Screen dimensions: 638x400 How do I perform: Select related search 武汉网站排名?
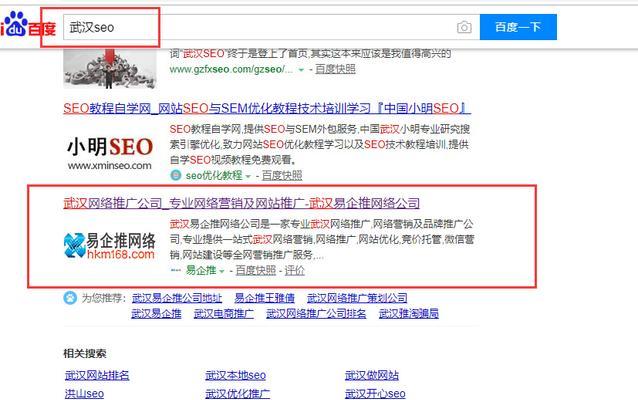click(96, 376)
